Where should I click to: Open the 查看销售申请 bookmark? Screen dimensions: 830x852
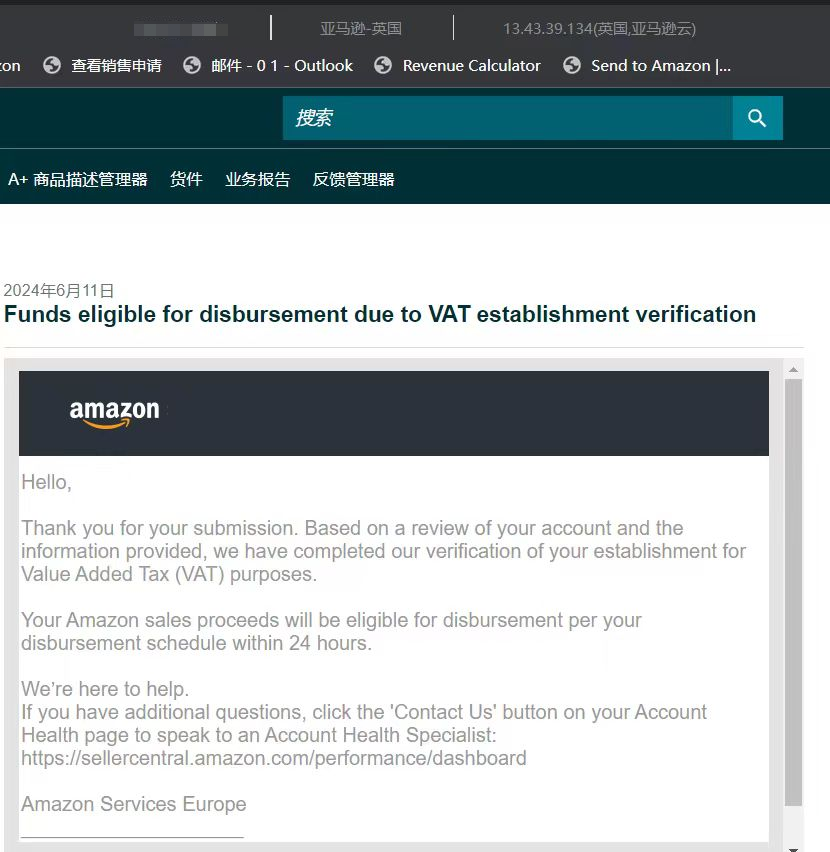[x=116, y=66]
